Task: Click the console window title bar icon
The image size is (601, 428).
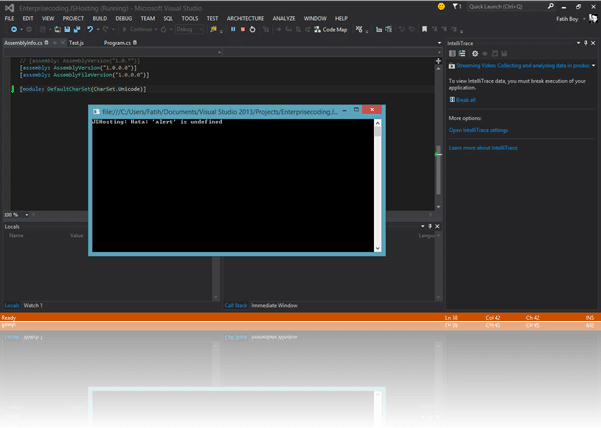Action: [96, 112]
